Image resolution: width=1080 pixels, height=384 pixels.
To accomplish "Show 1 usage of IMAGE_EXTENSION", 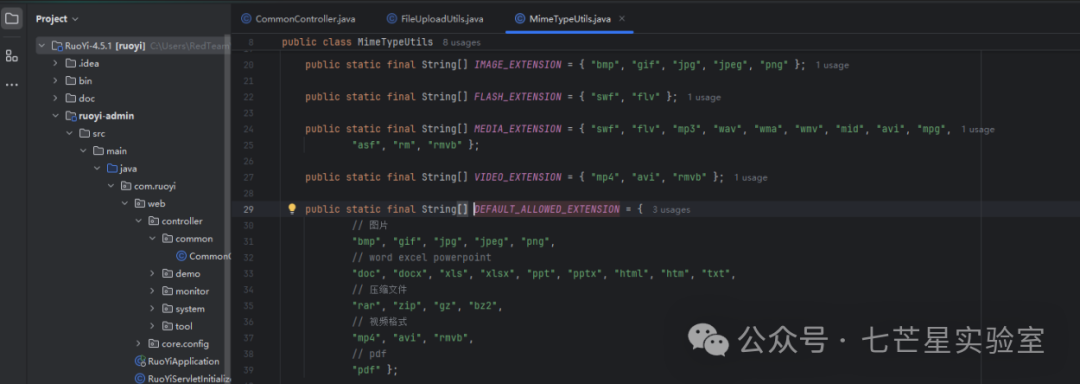I will coord(832,65).
